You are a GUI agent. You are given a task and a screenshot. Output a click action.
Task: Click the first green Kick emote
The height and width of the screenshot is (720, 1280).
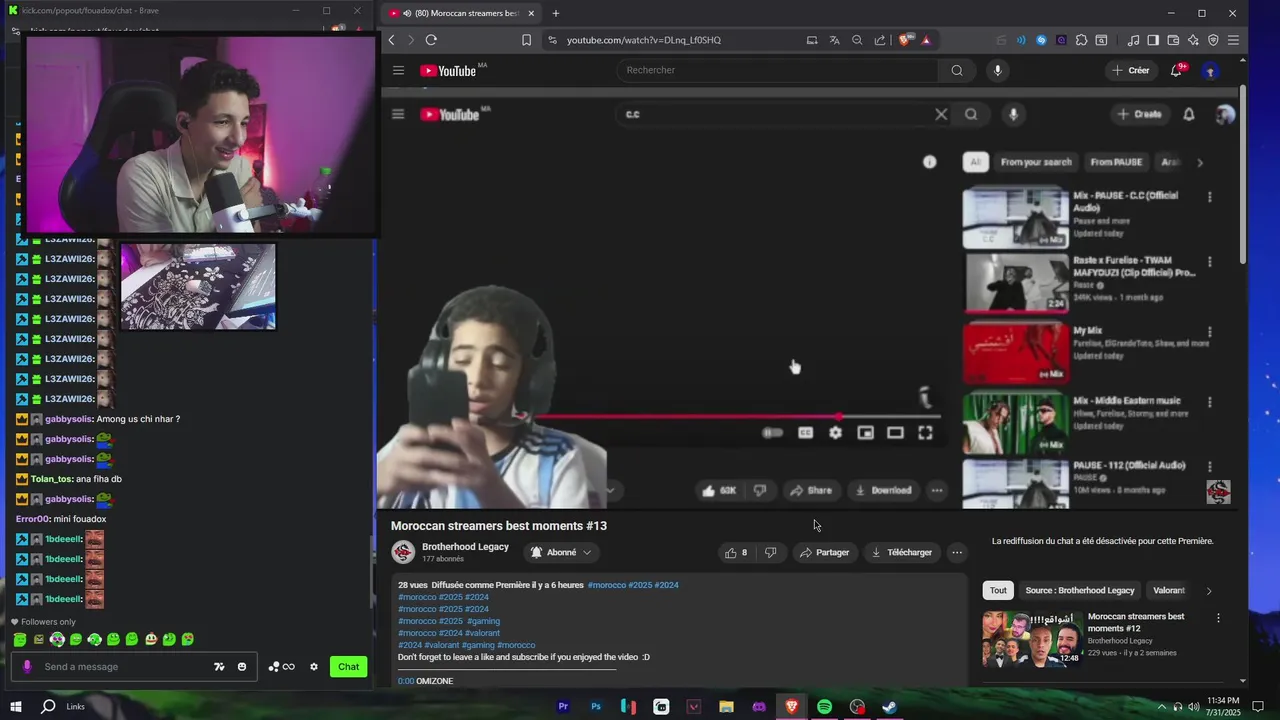(x=20, y=639)
